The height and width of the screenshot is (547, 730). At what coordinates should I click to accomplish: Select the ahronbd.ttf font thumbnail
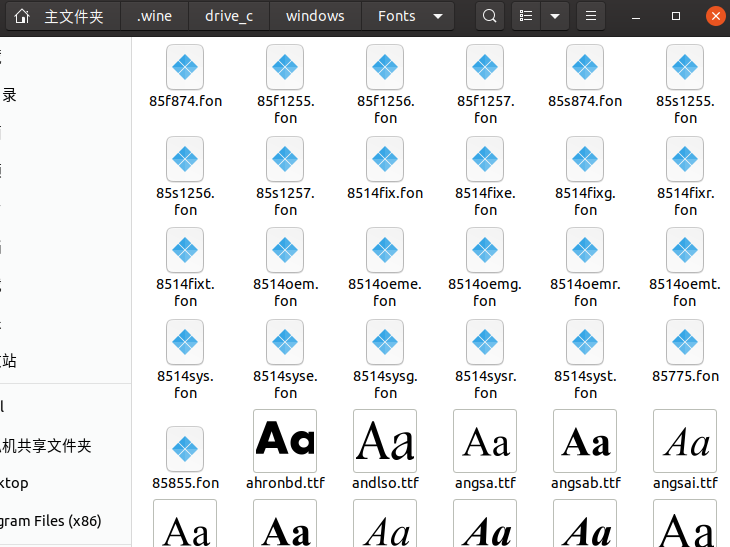(285, 441)
